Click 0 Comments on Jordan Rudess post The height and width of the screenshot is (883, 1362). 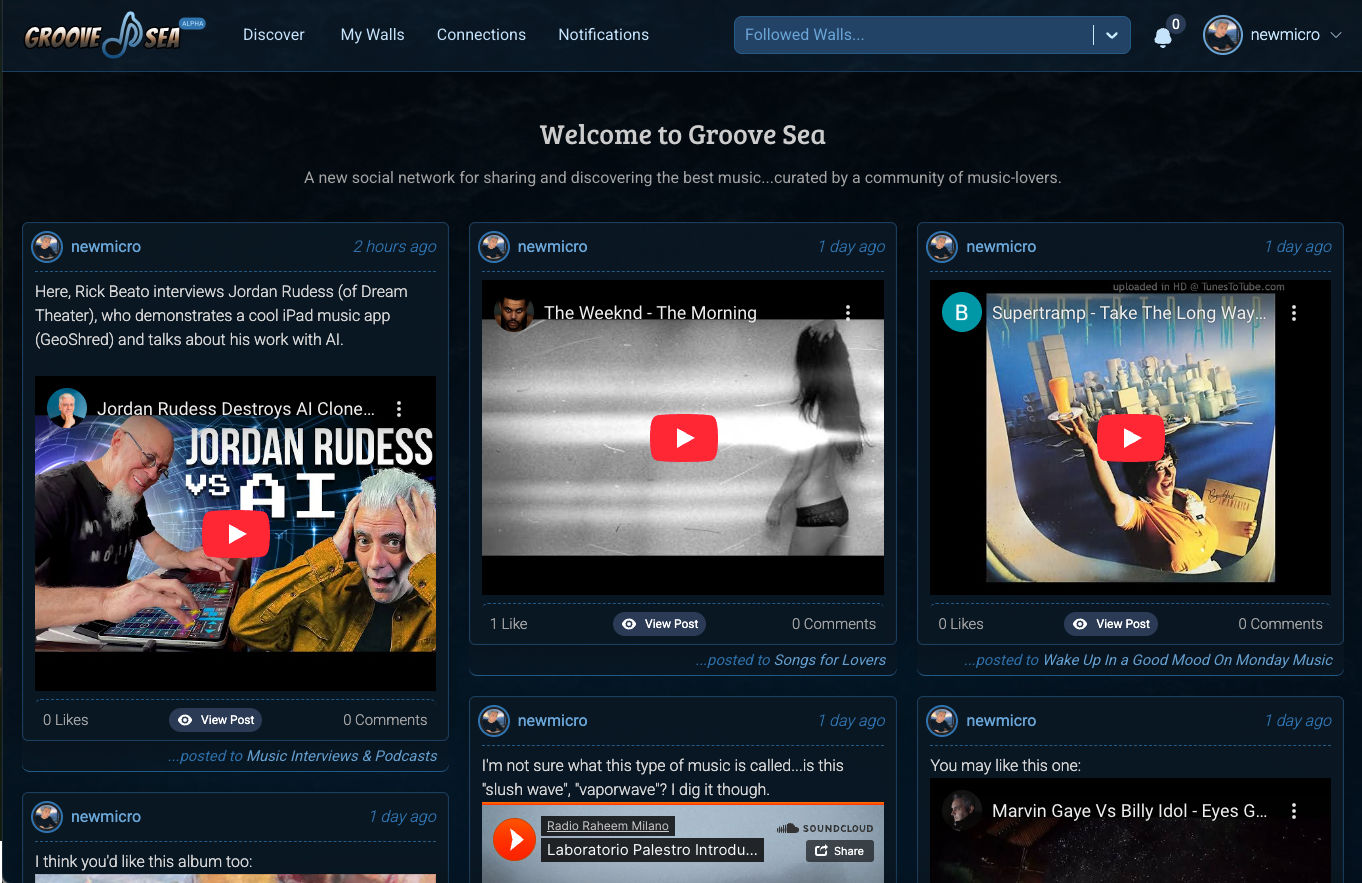point(385,720)
